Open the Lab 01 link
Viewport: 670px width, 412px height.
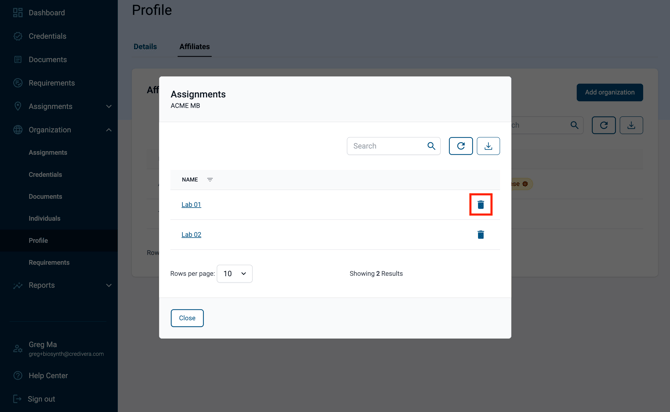191,205
